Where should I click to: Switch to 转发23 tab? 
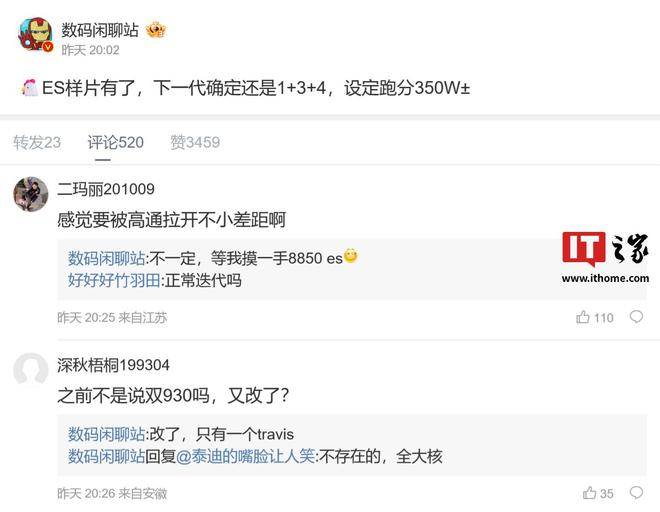tap(37, 142)
